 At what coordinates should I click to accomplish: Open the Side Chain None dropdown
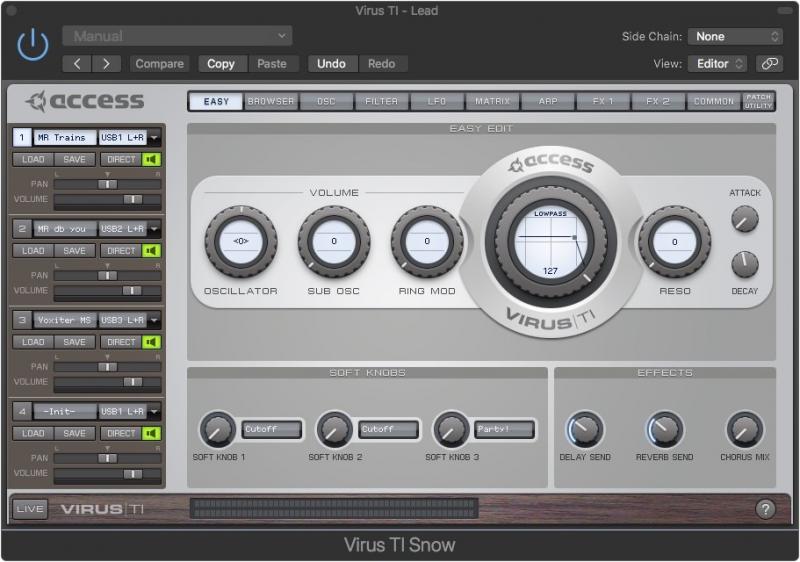click(x=735, y=36)
